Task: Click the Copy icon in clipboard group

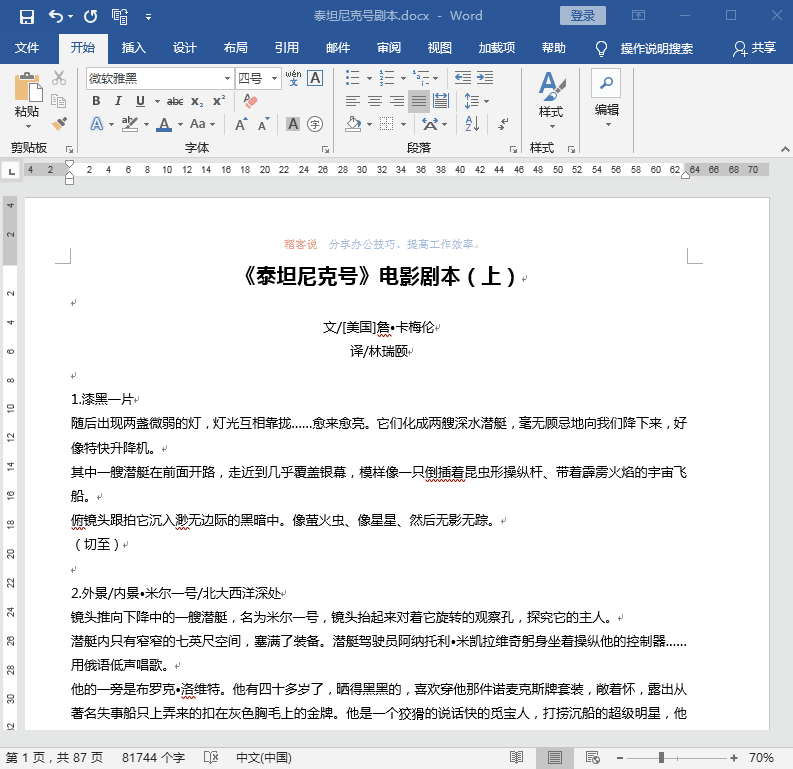Action: tap(59, 101)
